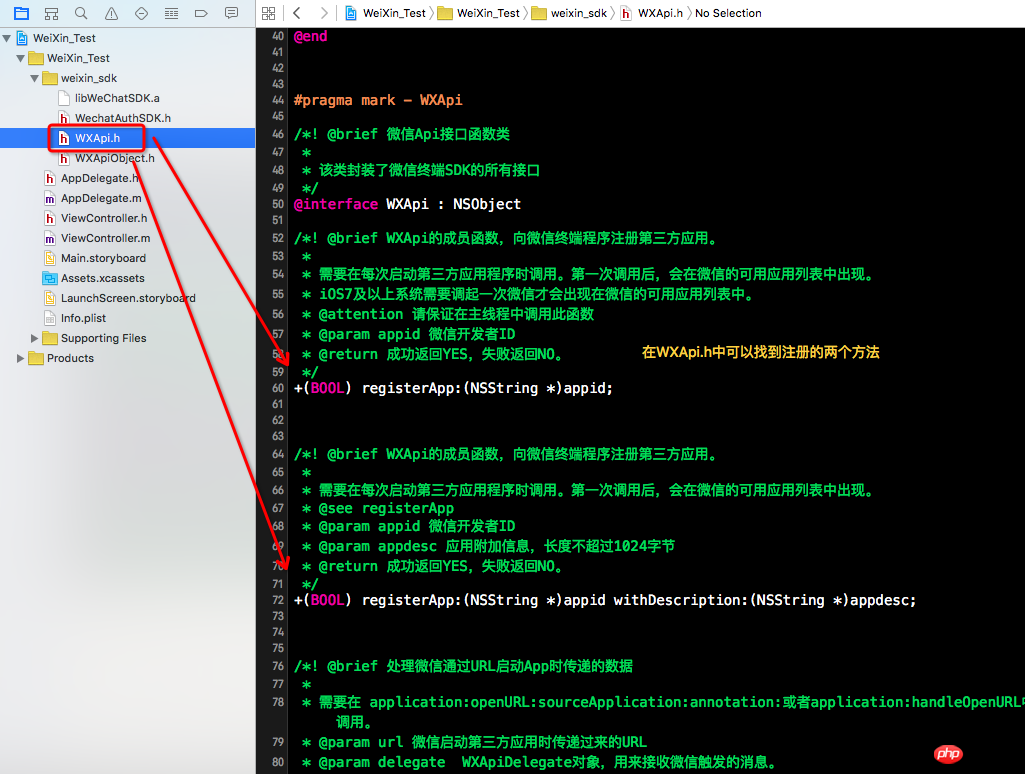Click the libWeChatSDK.a document icon
Image resolution: width=1025 pixels, height=774 pixels.
pos(64,98)
